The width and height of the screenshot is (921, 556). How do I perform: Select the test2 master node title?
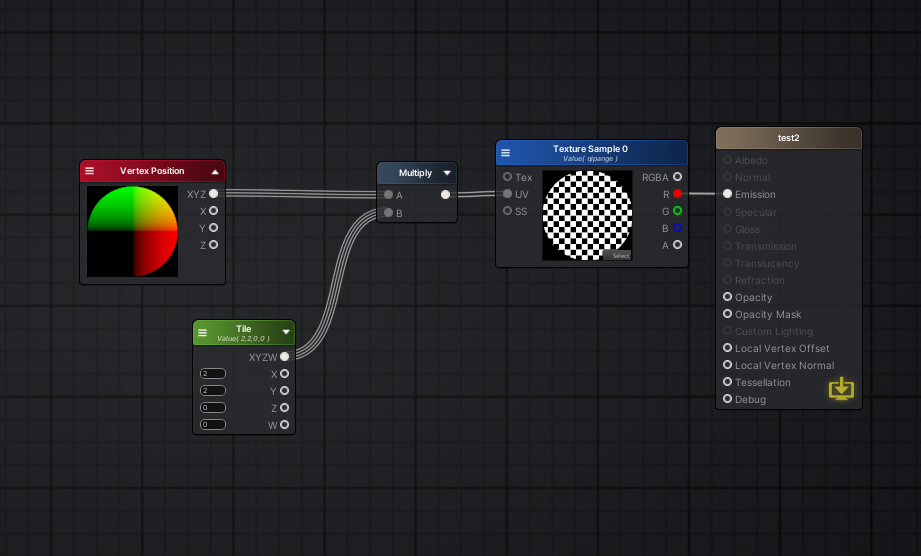point(788,138)
